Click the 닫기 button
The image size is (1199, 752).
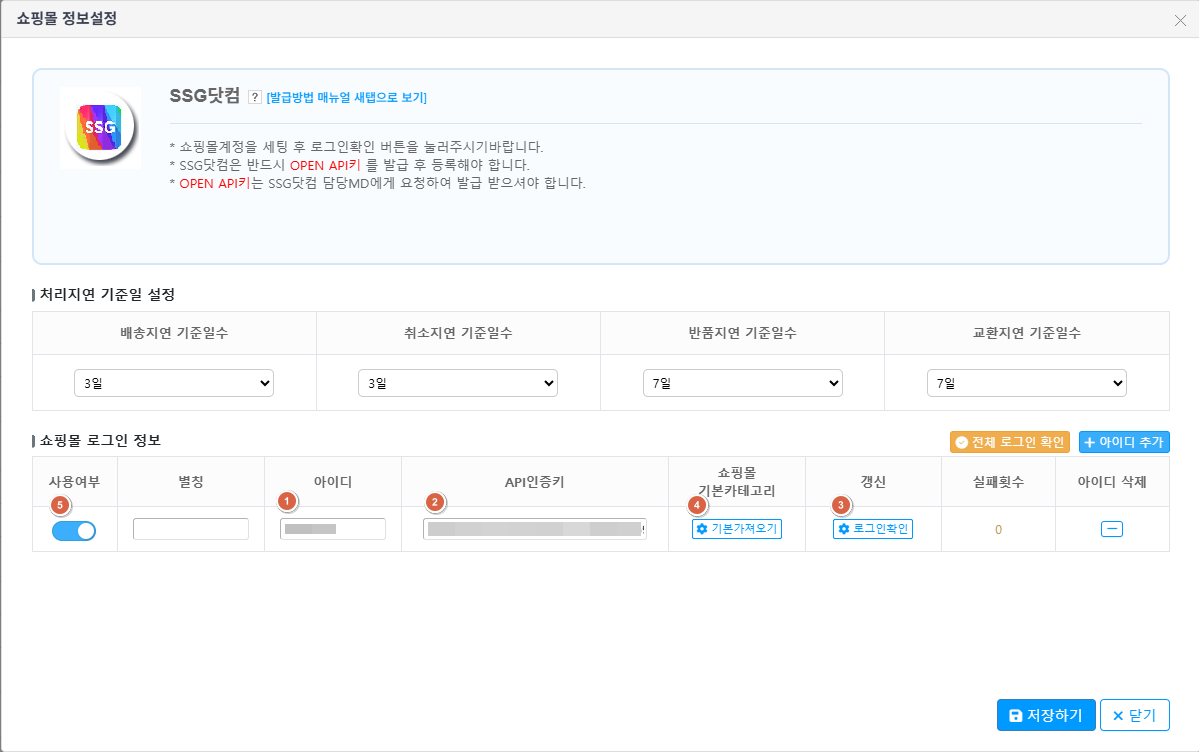[x=1135, y=715]
